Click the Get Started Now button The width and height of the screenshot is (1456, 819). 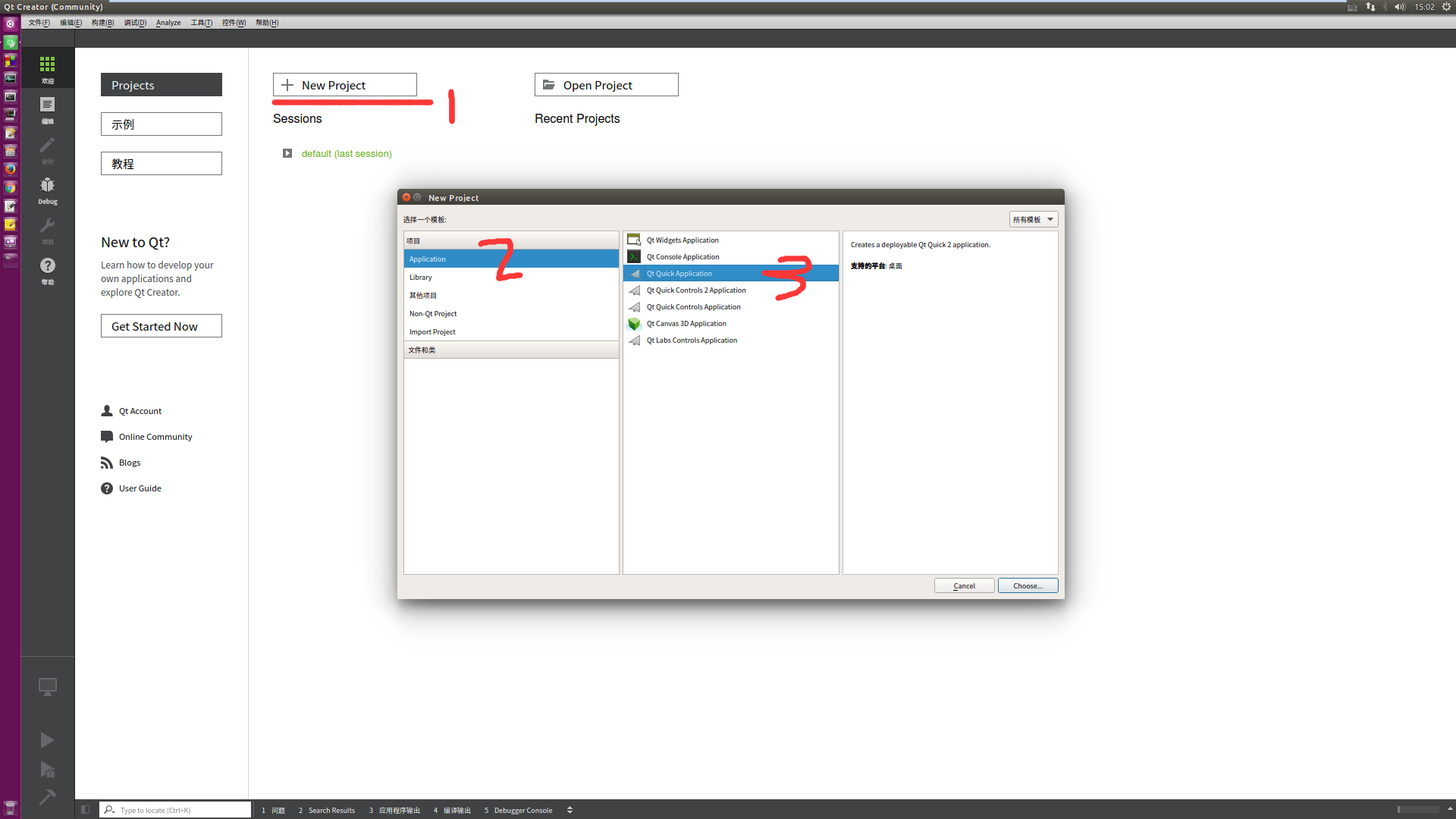162,326
